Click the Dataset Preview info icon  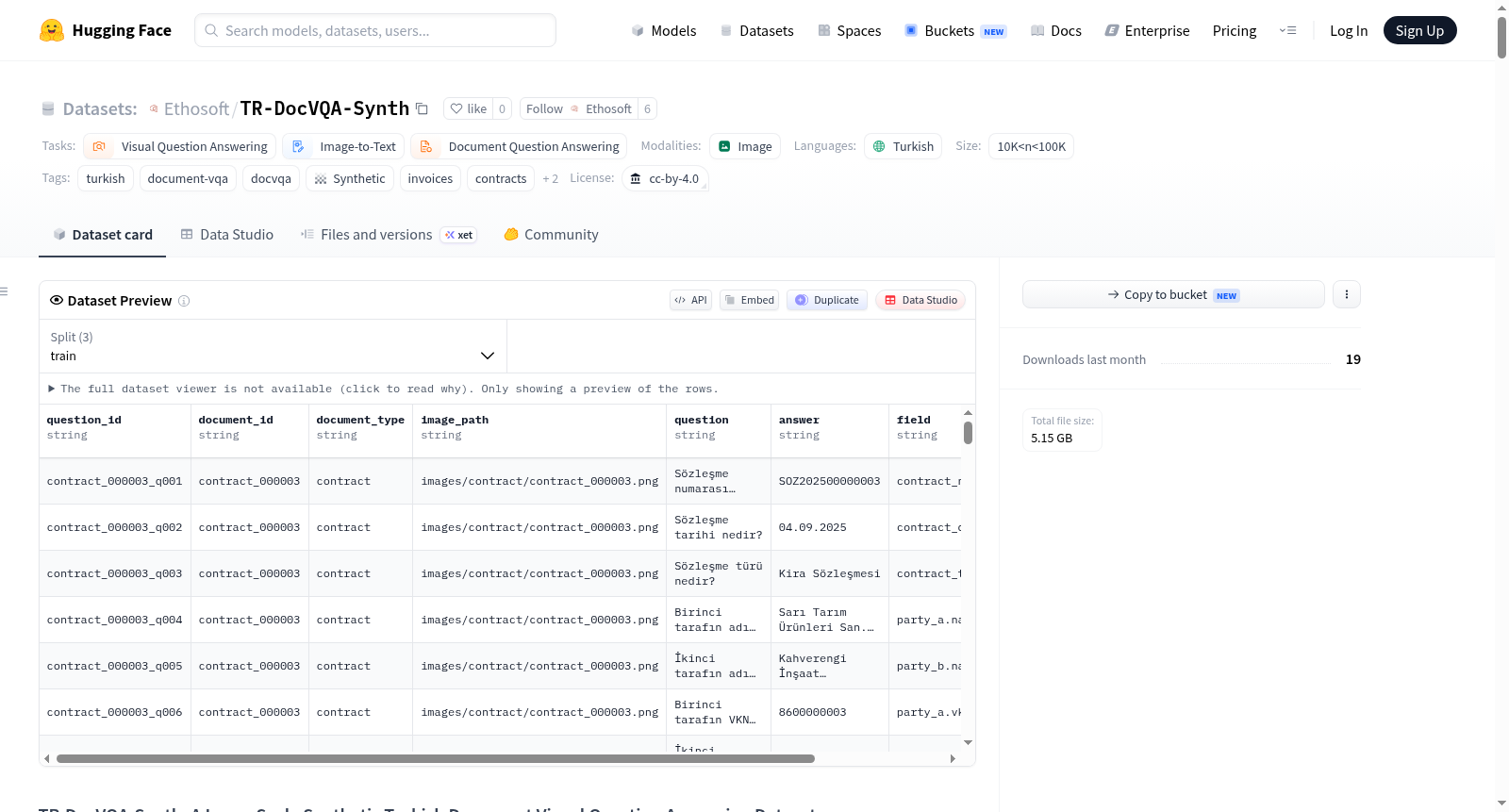(x=184, y=301)
